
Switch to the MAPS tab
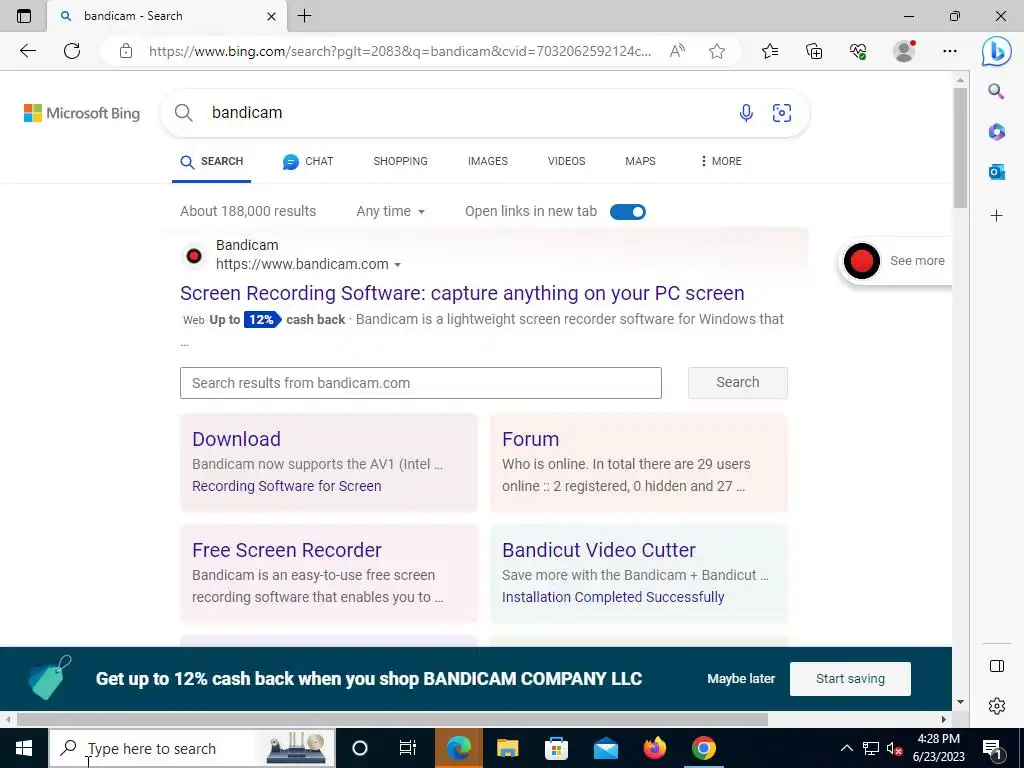pyautogui.click(x=640, y=161)
